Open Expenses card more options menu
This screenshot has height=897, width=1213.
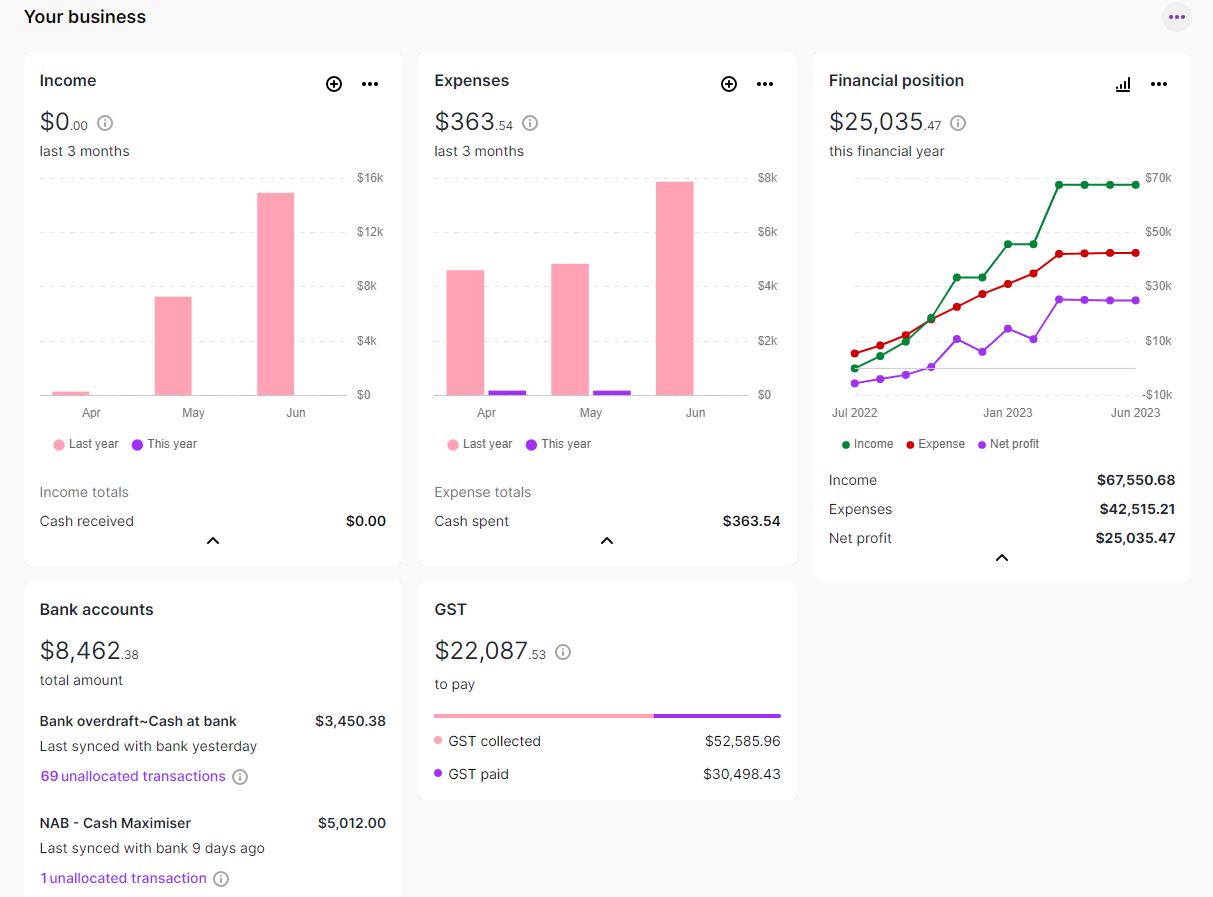pyautogui.click(x=765, y=84)
